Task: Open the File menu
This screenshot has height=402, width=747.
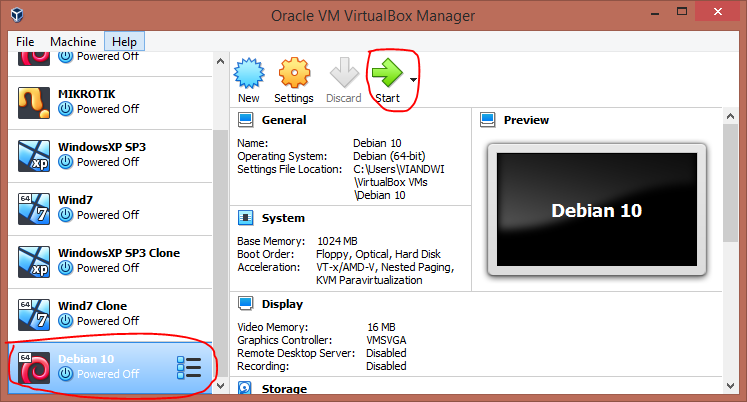Action: (25, 42)
